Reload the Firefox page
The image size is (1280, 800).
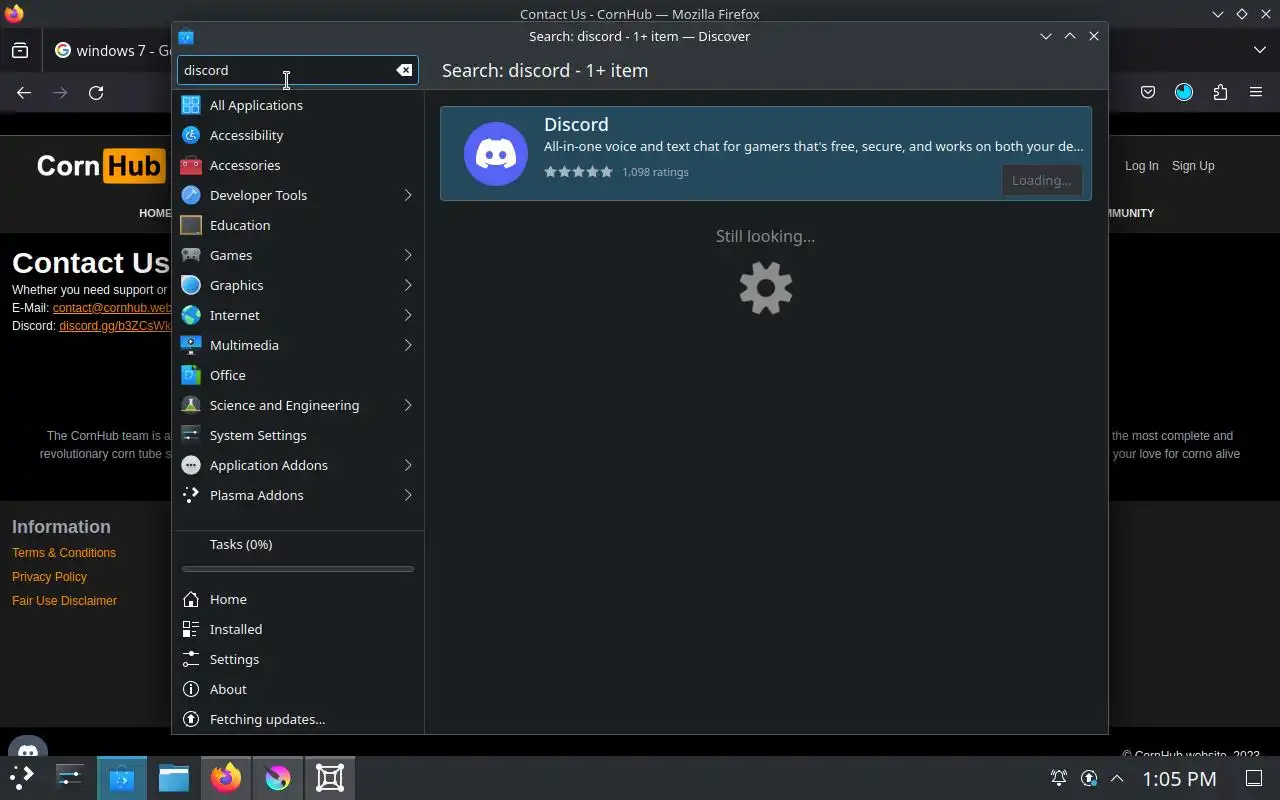[x=96, y=92]
